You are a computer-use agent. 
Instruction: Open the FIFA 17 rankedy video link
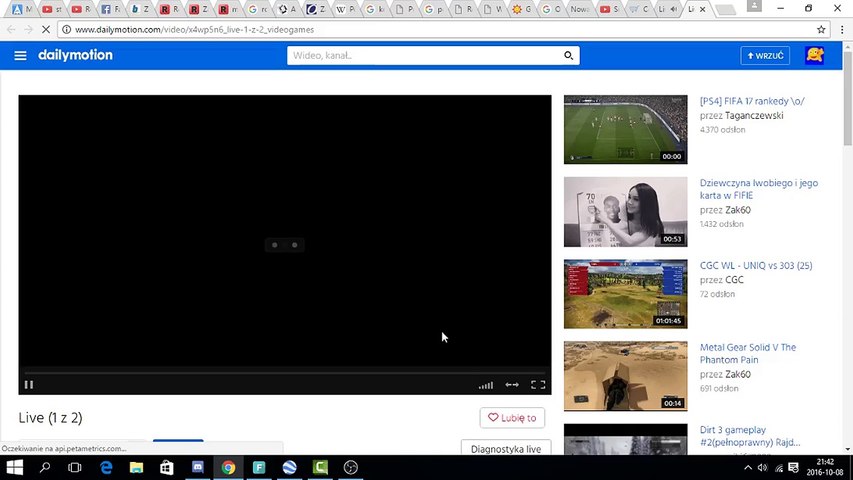coord(752,101)
